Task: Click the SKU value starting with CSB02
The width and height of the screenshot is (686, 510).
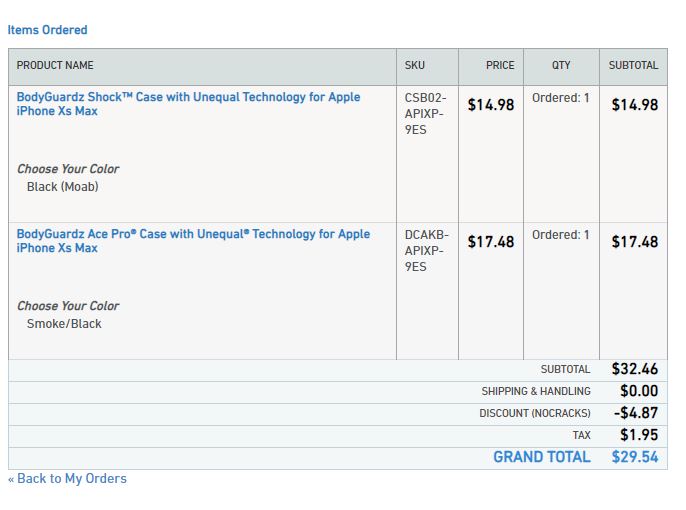Action: (426, 114)
